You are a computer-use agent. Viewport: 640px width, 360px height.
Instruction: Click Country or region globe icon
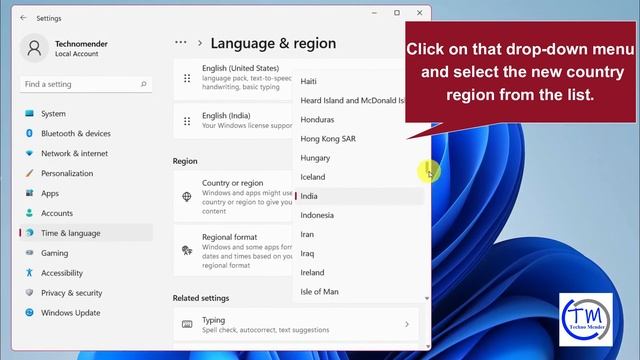(187, 197)
